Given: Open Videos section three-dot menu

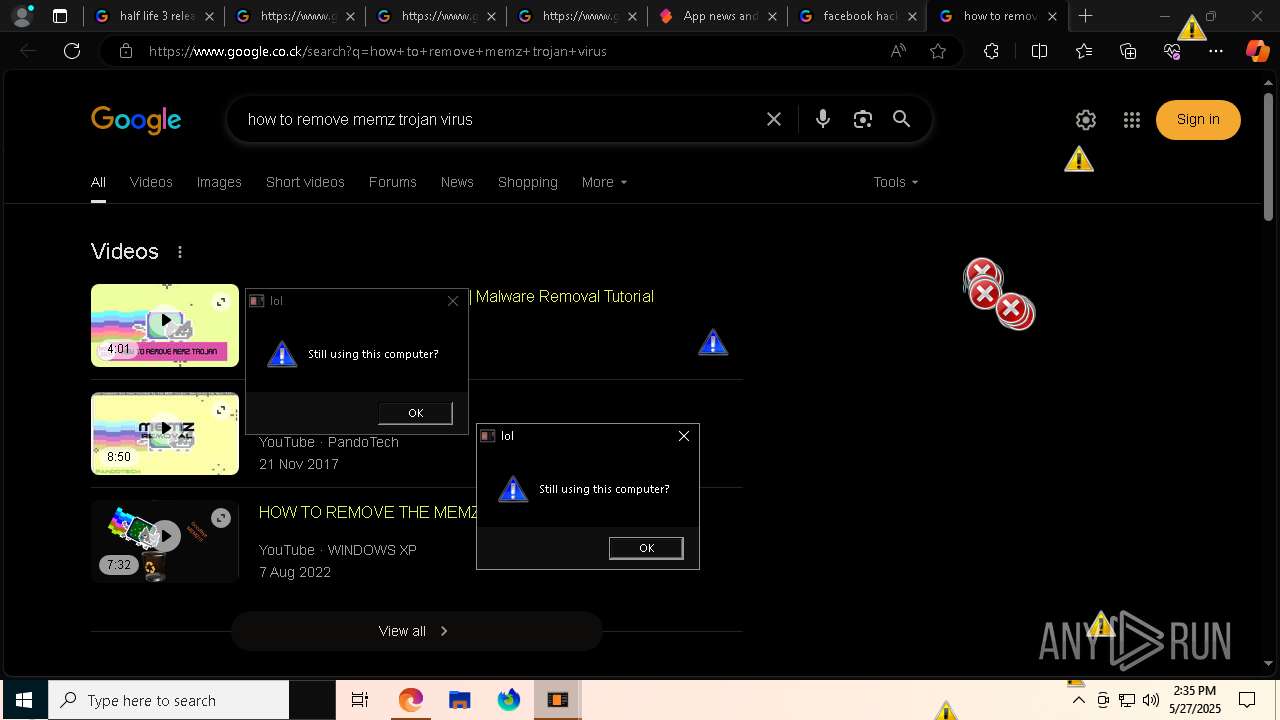Looking at the screenshot, I should click(180, 252).
